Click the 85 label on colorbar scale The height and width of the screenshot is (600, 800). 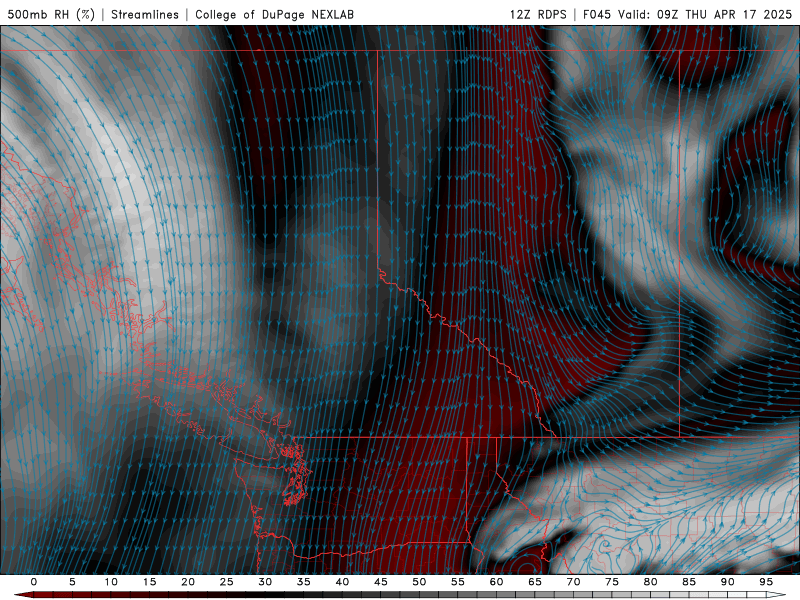tap(689, 582)
